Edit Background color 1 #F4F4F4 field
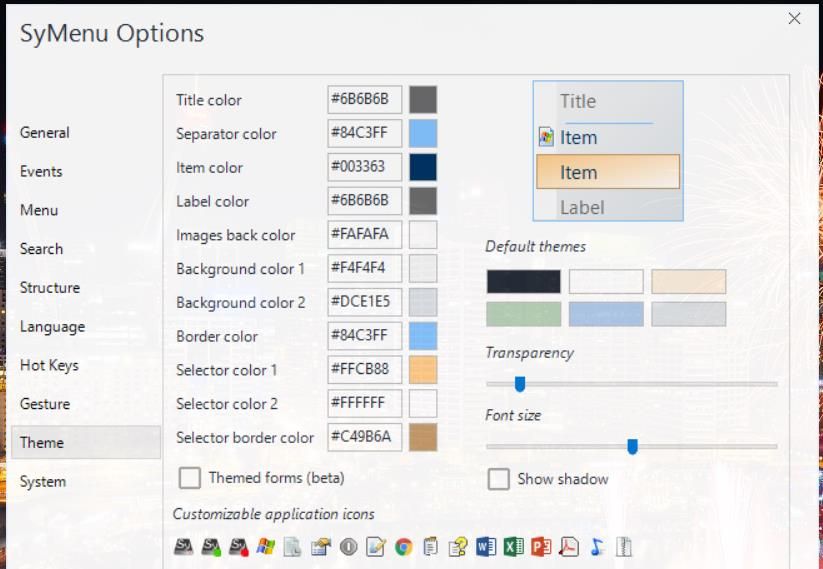 365,268
